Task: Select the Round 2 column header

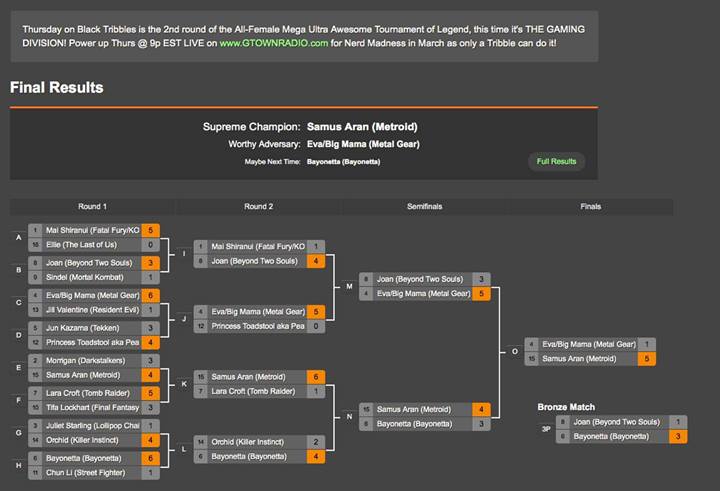Action: pyautogui.click(x=259, y=207)
